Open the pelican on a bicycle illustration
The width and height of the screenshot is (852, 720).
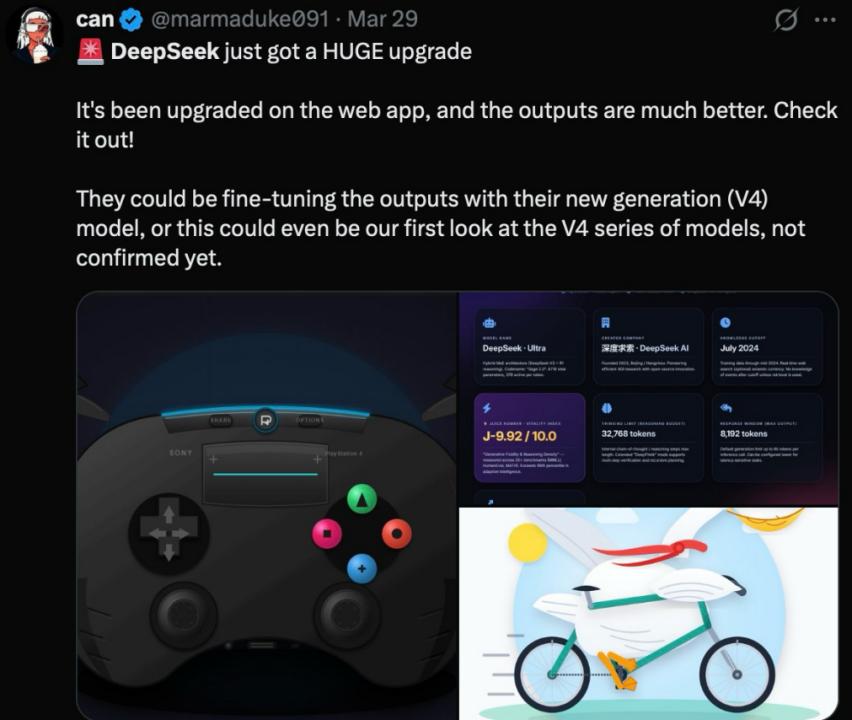click(x=649, y=613)
